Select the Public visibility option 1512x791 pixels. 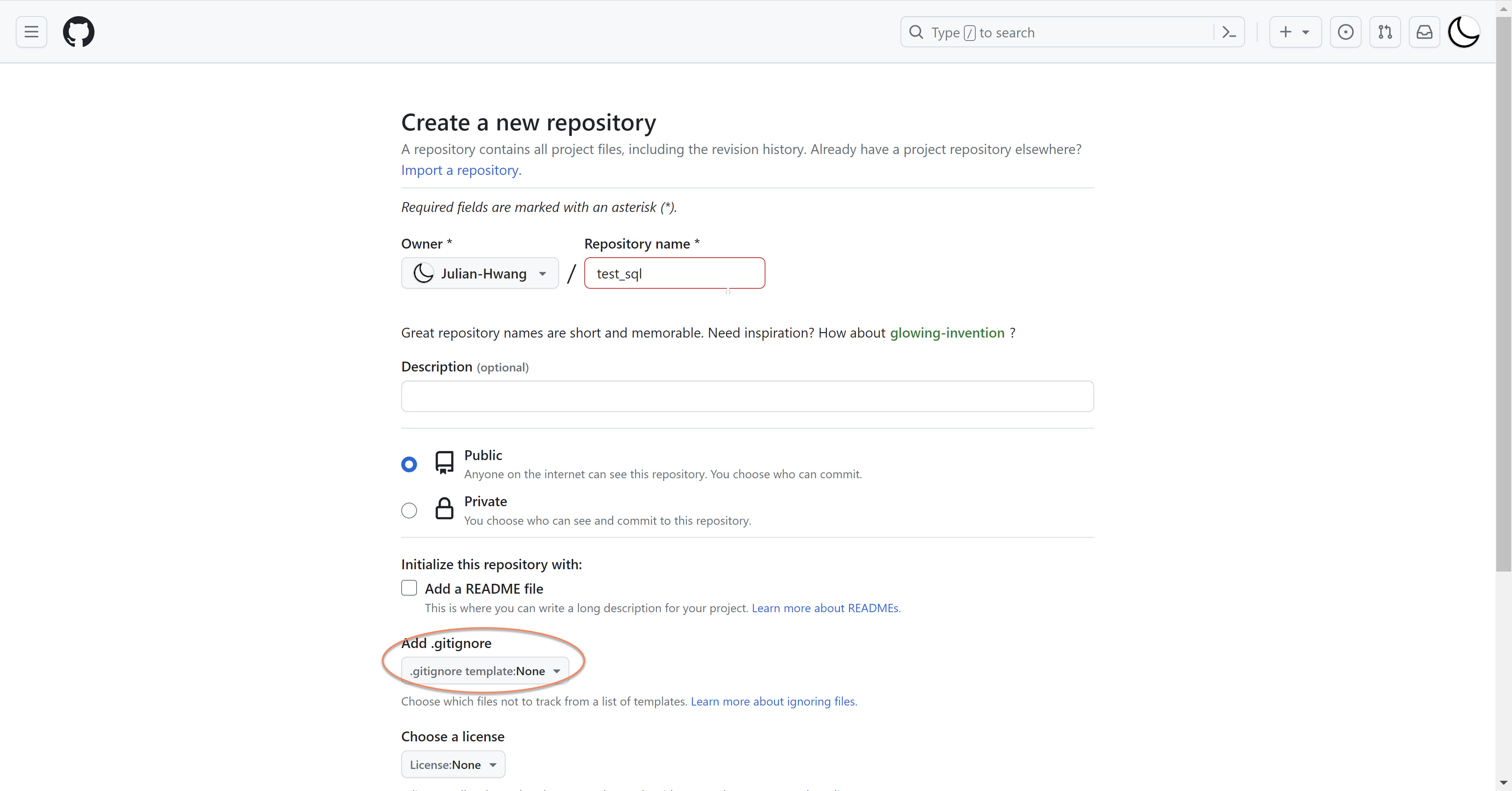409,464
